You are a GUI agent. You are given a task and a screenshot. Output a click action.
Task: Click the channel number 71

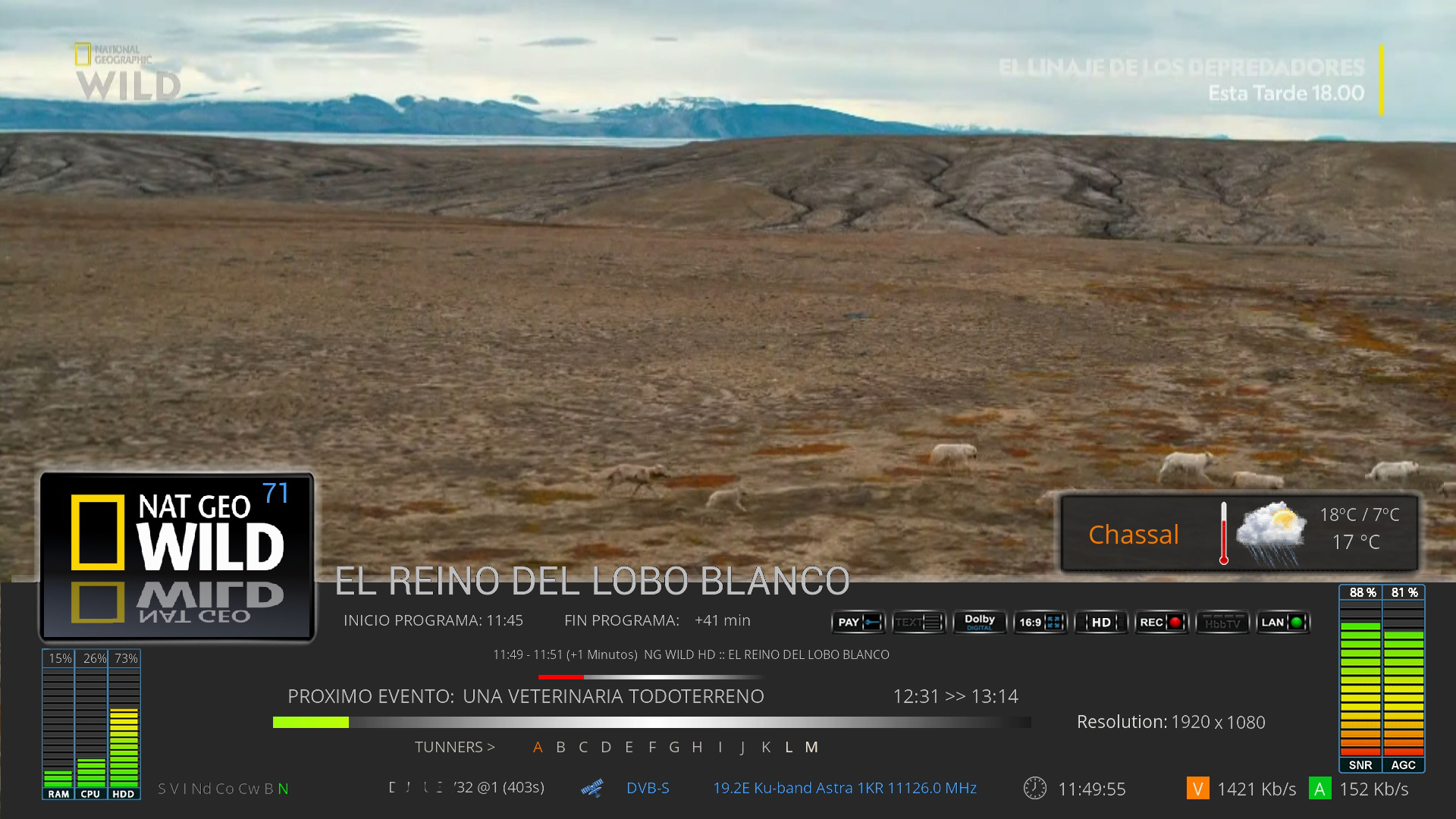[275, 494]
